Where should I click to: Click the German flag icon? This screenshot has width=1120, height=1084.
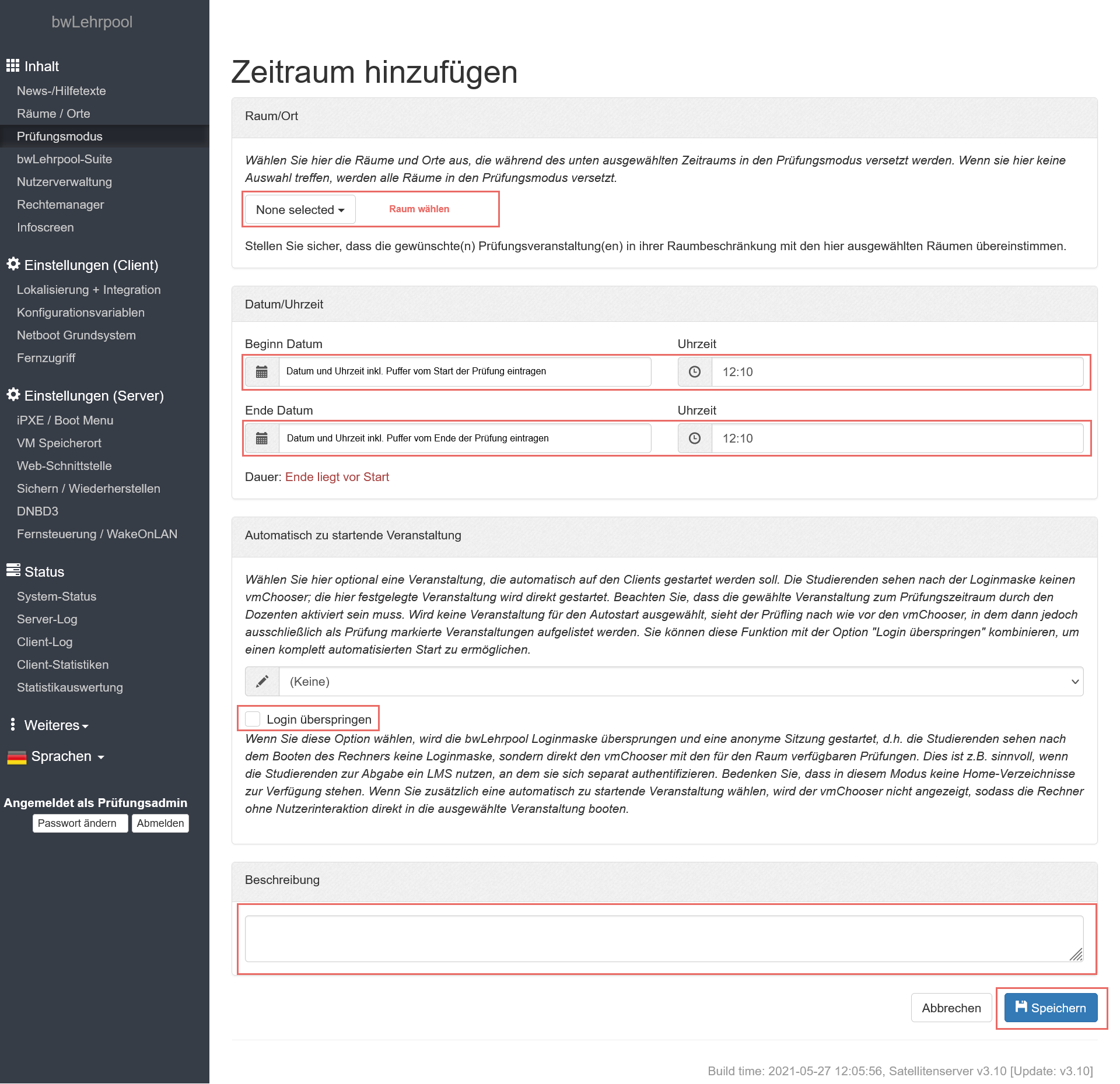pyautogui.click(x=16, y=757)
